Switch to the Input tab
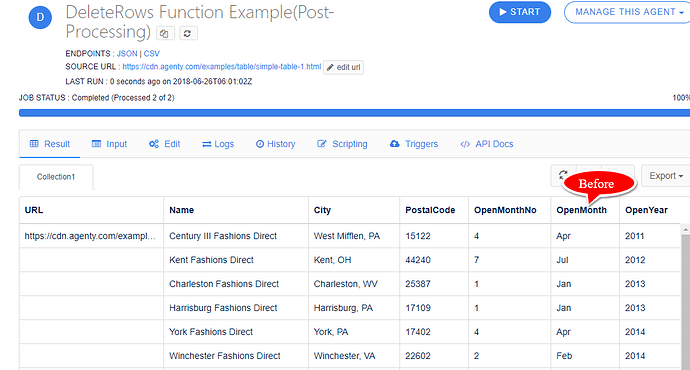The height and width of the screenshot is (370, 690). point(109,144)
